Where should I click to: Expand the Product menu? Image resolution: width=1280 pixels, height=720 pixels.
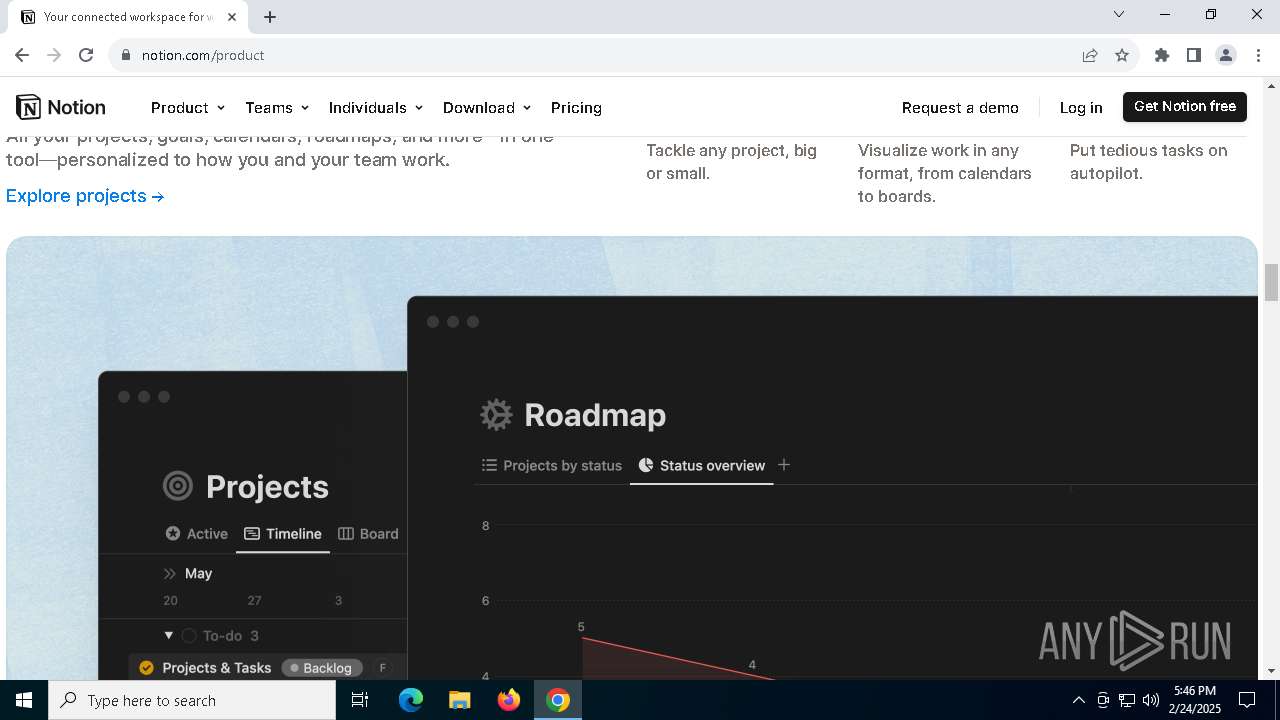(188, 107)
